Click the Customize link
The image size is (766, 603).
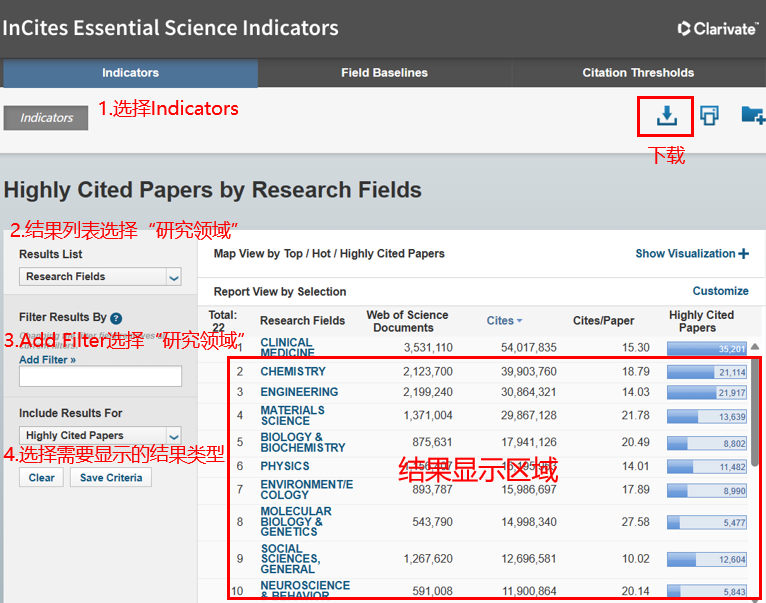(721, 291)
